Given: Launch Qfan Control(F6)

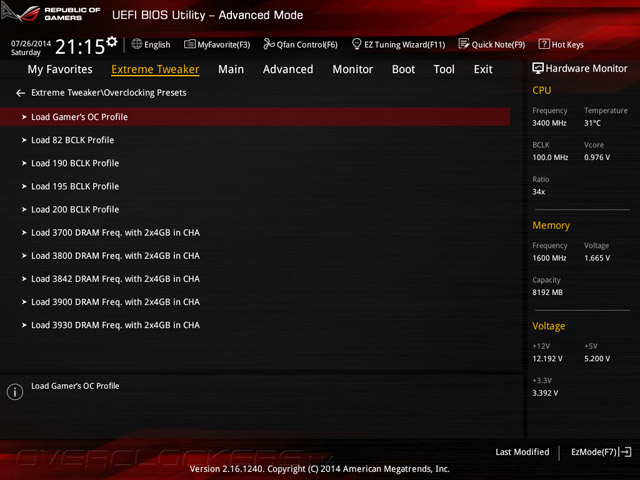Looking at the screenshot, I should (x=307, y=45).
